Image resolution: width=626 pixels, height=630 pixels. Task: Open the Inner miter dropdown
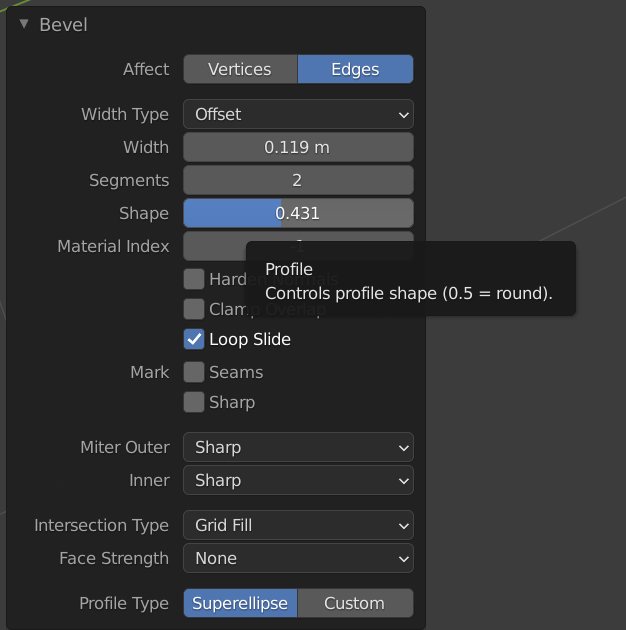(298, 480)
